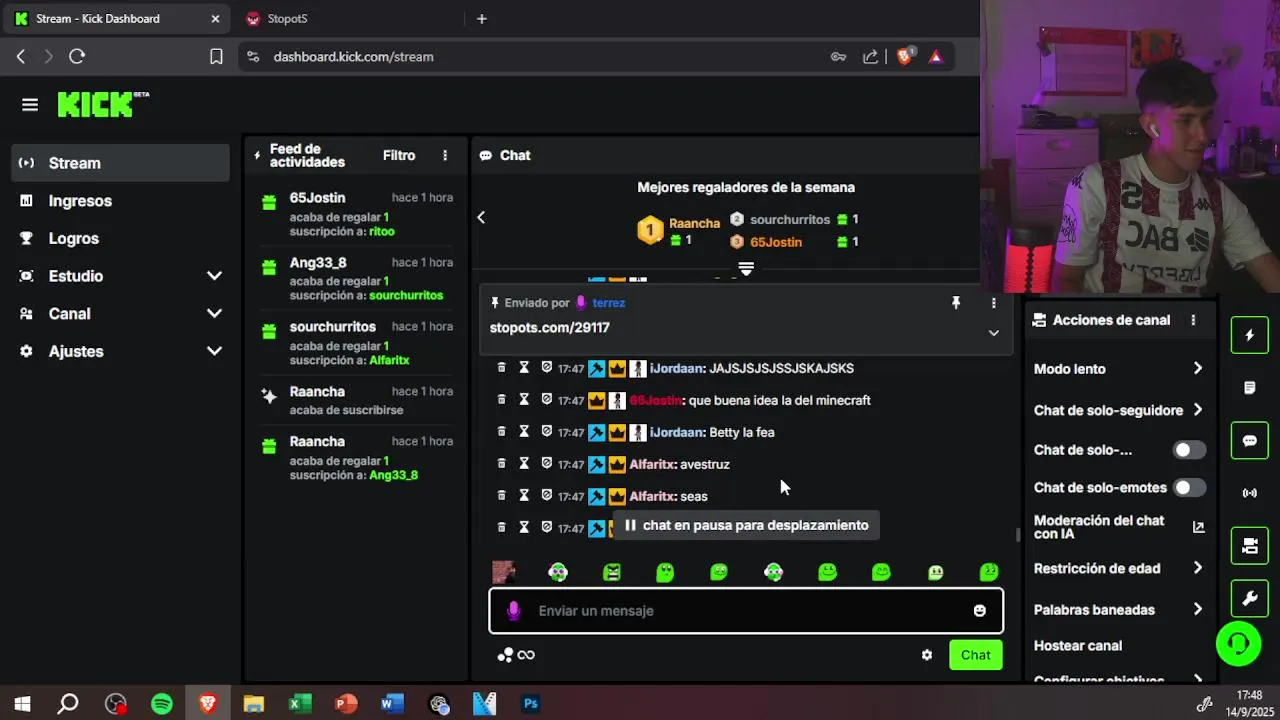Open the document notes icon in right rail
The width and height of the screenshot is (1280, 720).
(1249, 388)
